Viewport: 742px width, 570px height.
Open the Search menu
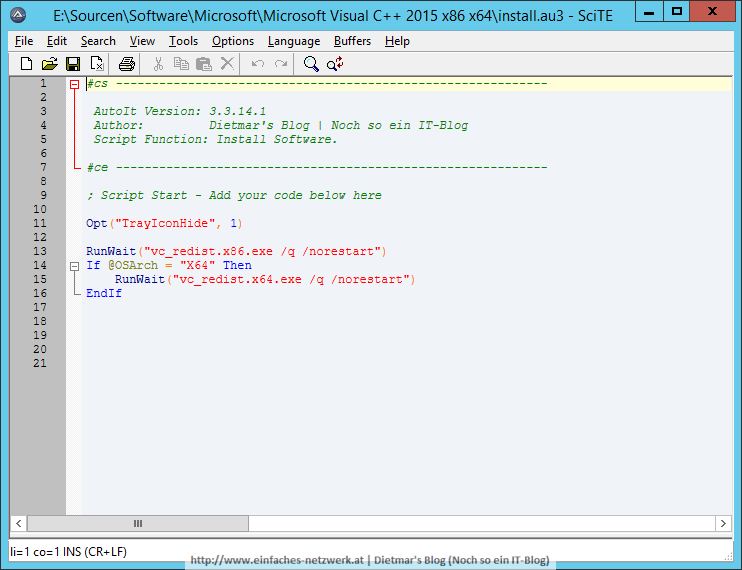point(98,41)
